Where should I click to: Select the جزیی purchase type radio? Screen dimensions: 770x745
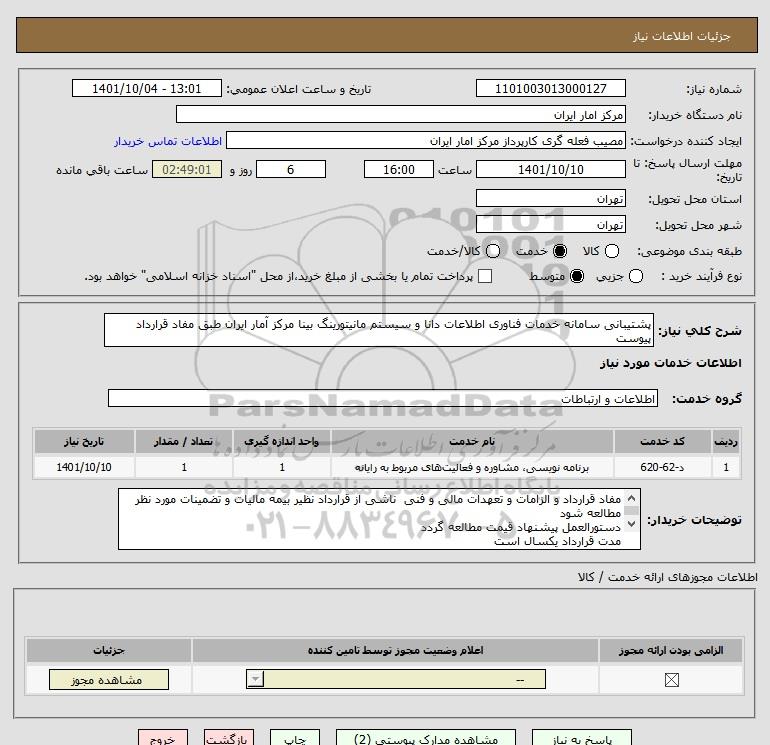point(635,276)
